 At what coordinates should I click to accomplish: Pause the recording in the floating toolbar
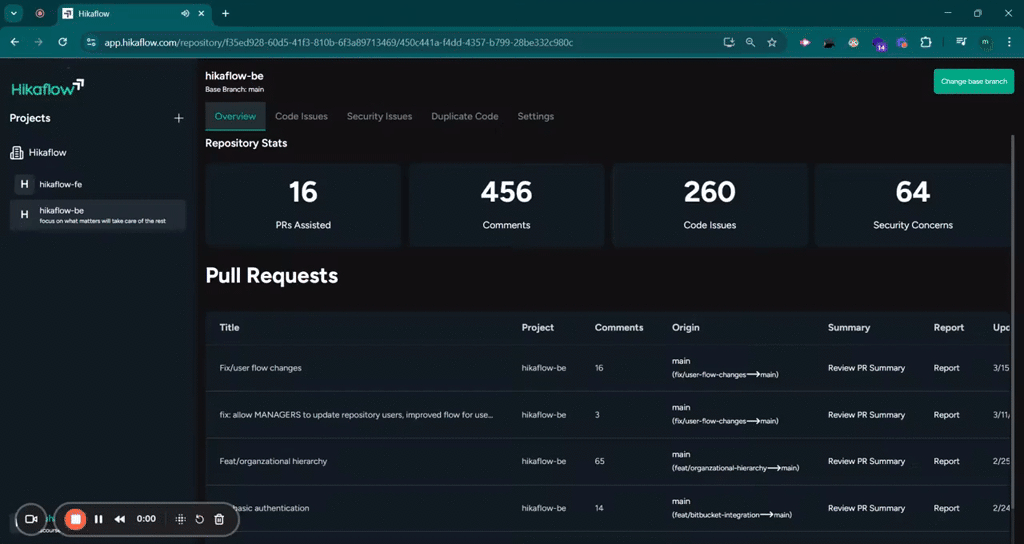pyautogui.click(x=98, y=519)
